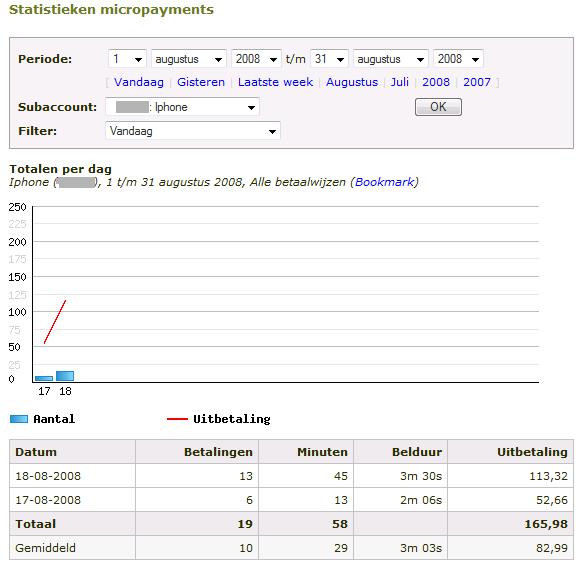This screenshot has width=582, height=566.
Task: Open the end month augustus dropdown
Action: point(391,59)
